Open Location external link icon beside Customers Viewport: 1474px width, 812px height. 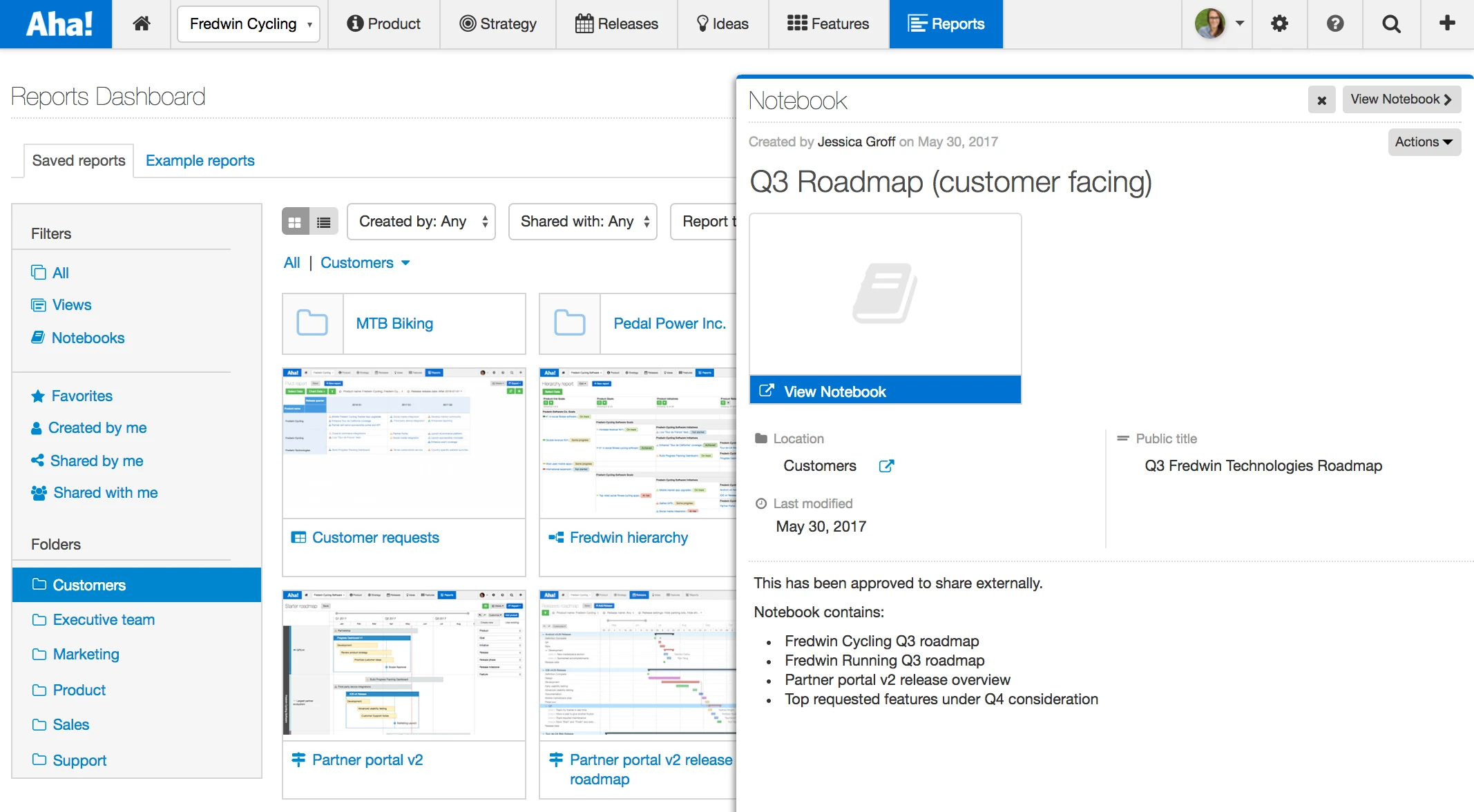pos(886,466)
